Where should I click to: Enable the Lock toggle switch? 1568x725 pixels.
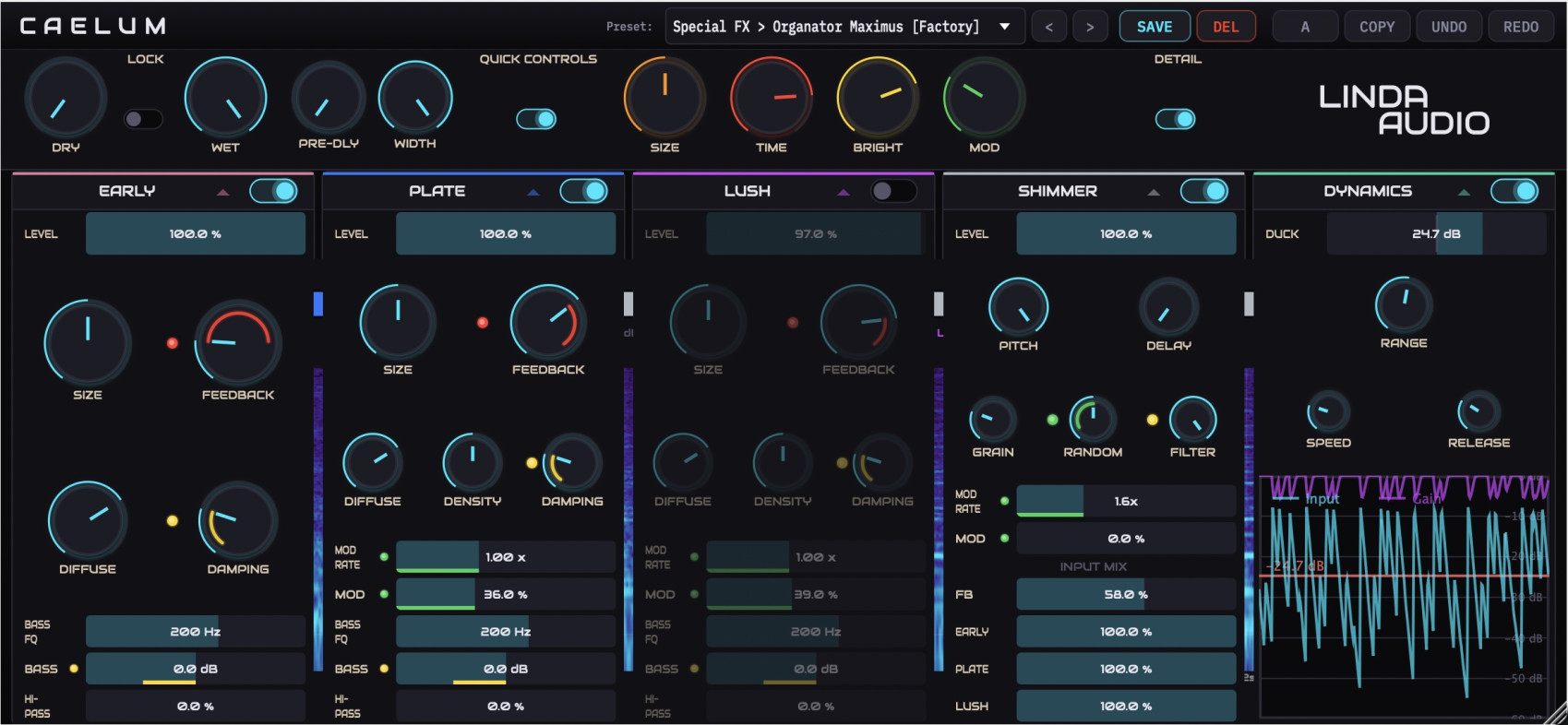[x=143, y=119]
